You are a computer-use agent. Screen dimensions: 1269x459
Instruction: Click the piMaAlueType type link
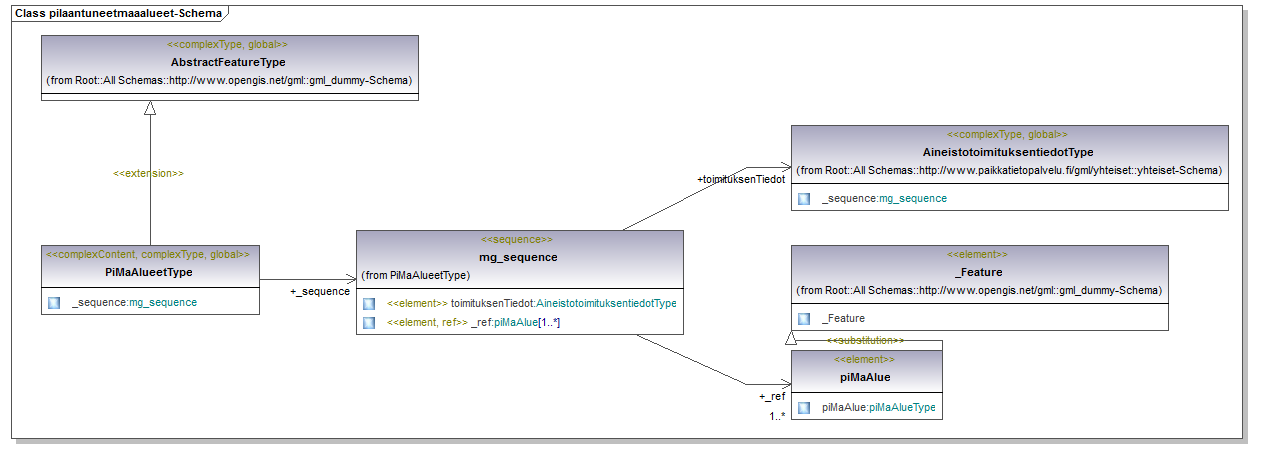902,408
